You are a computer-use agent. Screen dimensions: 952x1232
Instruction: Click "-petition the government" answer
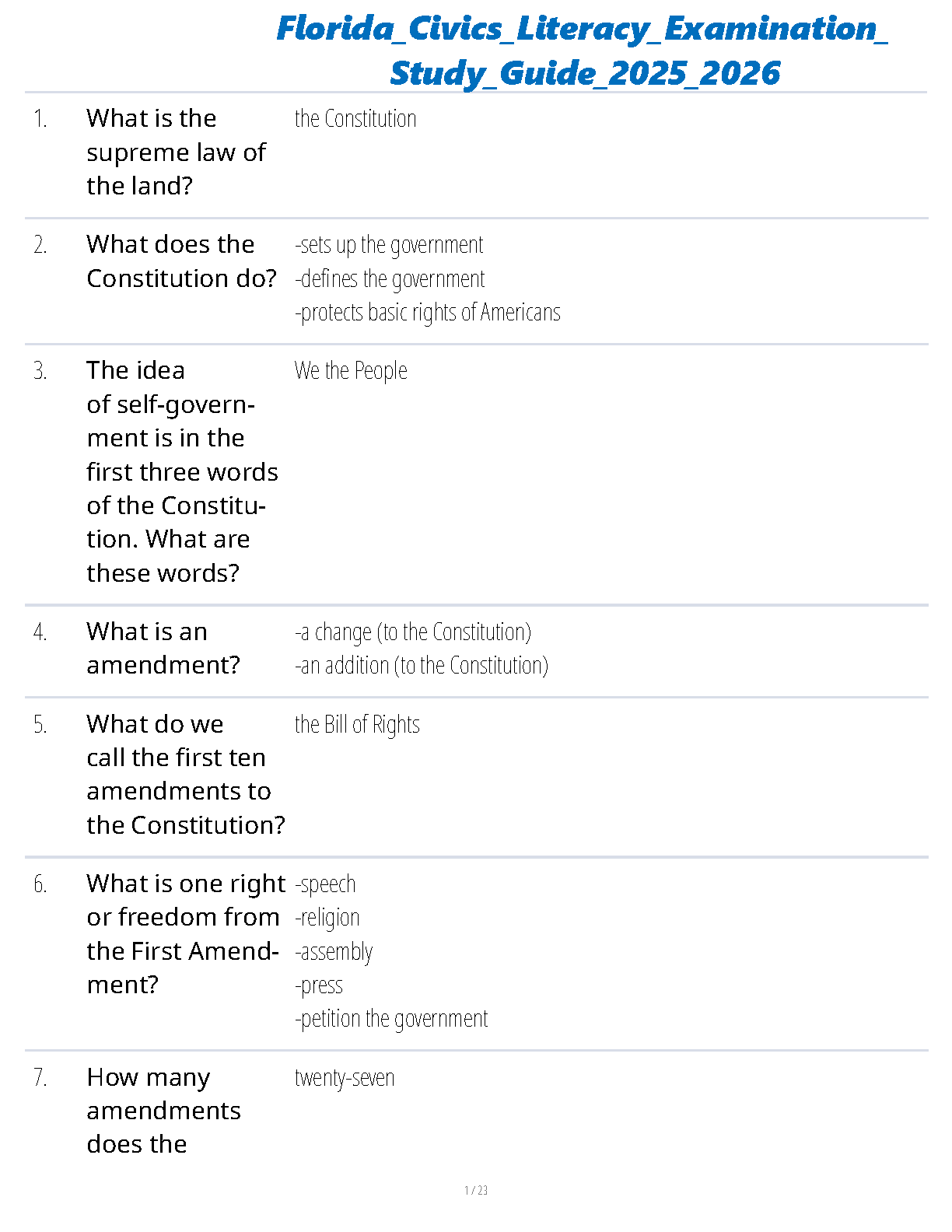391,1019
